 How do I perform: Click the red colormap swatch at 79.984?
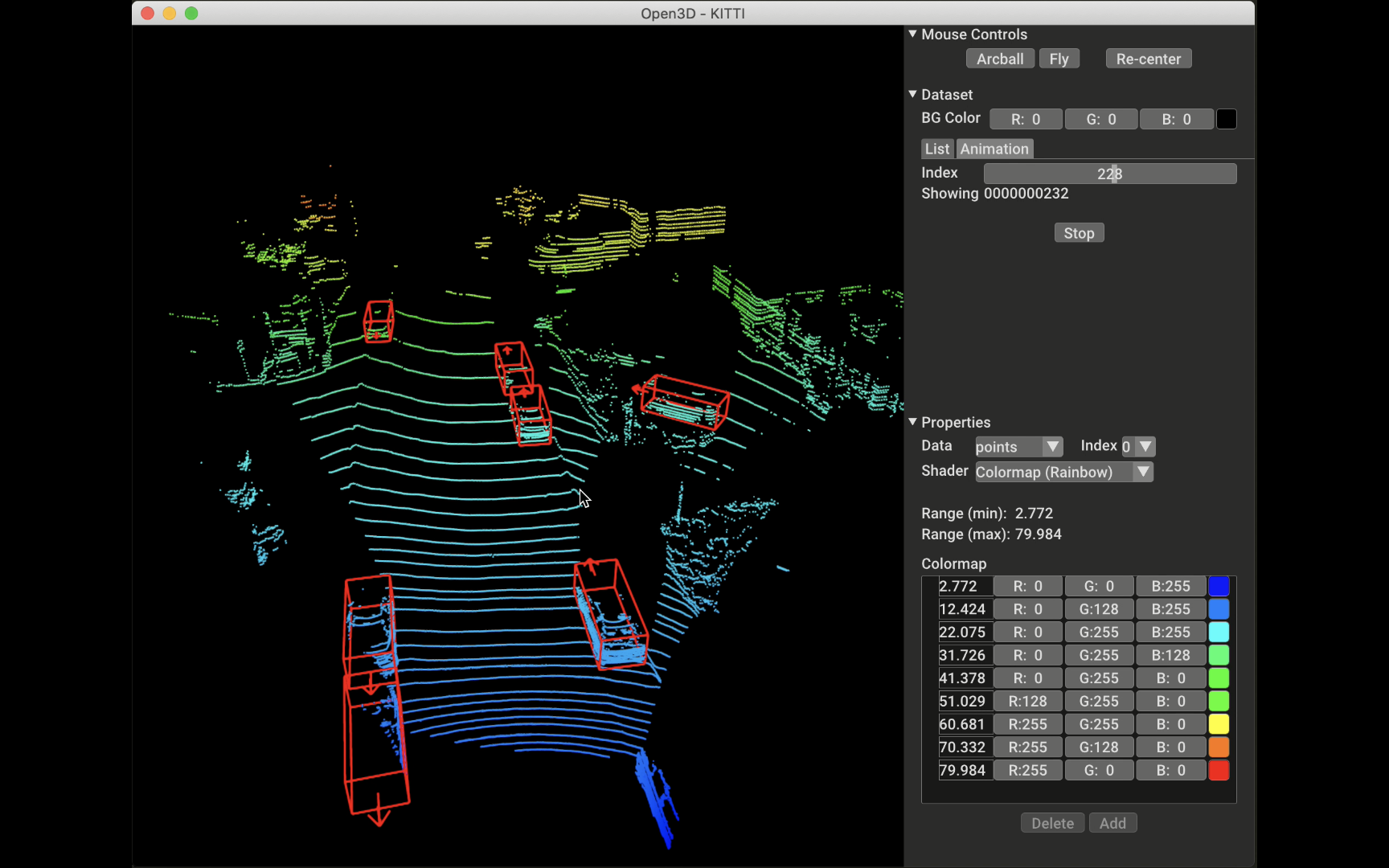(1219, 771)
